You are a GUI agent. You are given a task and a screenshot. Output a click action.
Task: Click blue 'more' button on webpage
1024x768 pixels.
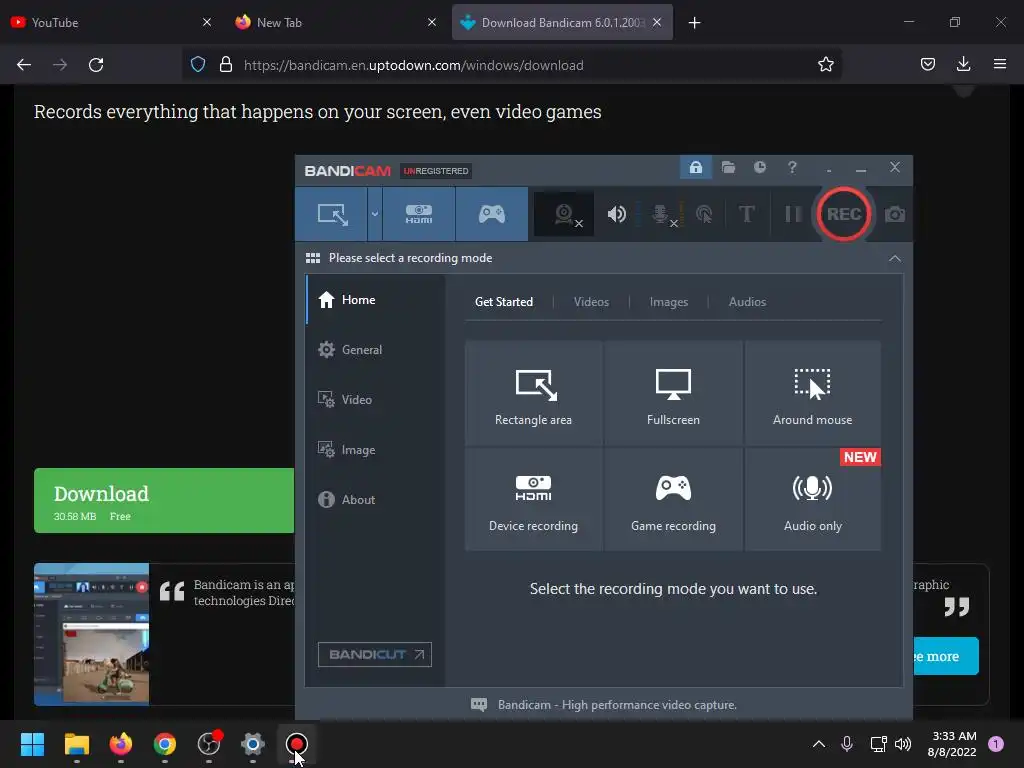(x=945, y=656)
